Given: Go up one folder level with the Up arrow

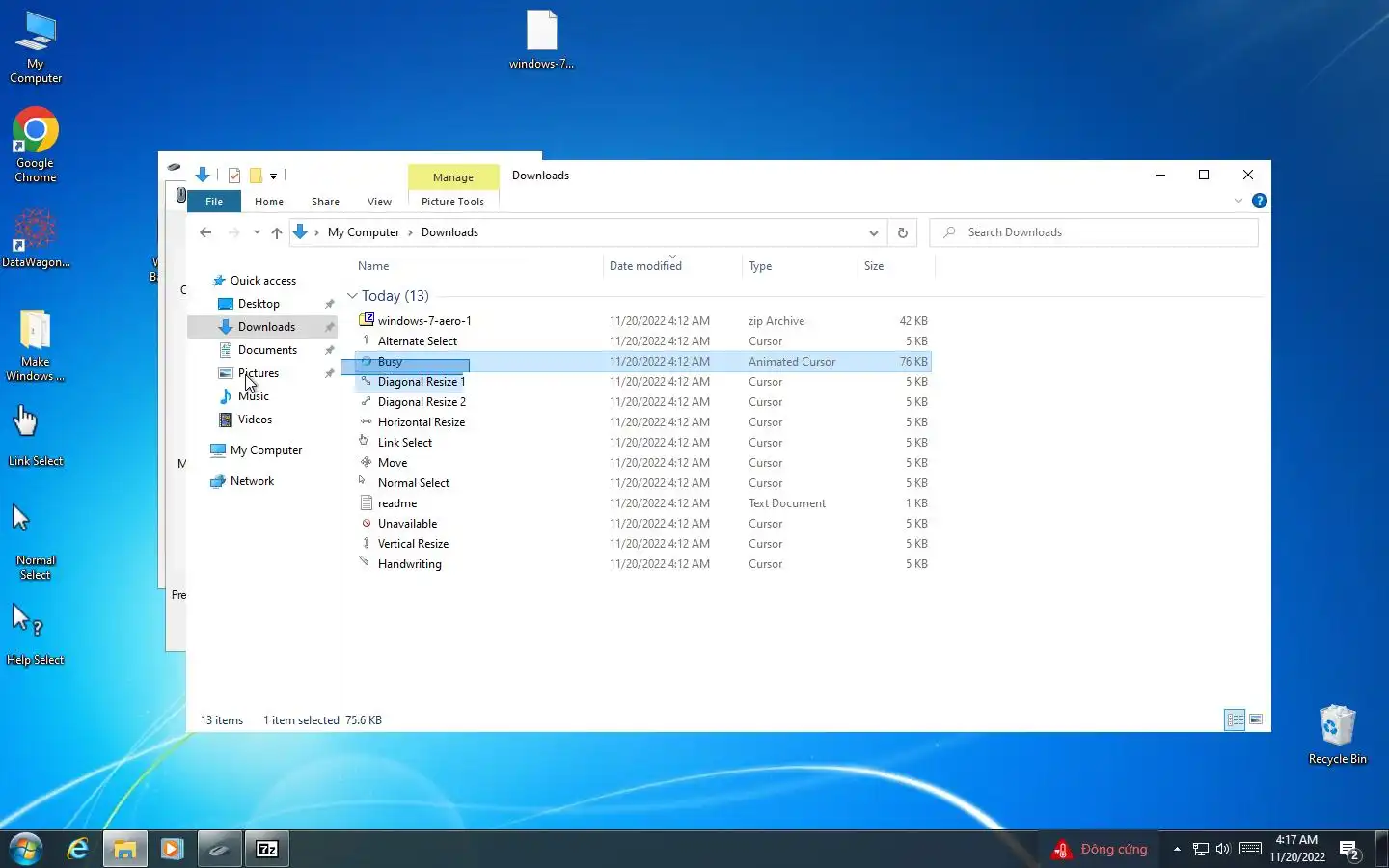Looking at the screenshot, I should (277, 232).
